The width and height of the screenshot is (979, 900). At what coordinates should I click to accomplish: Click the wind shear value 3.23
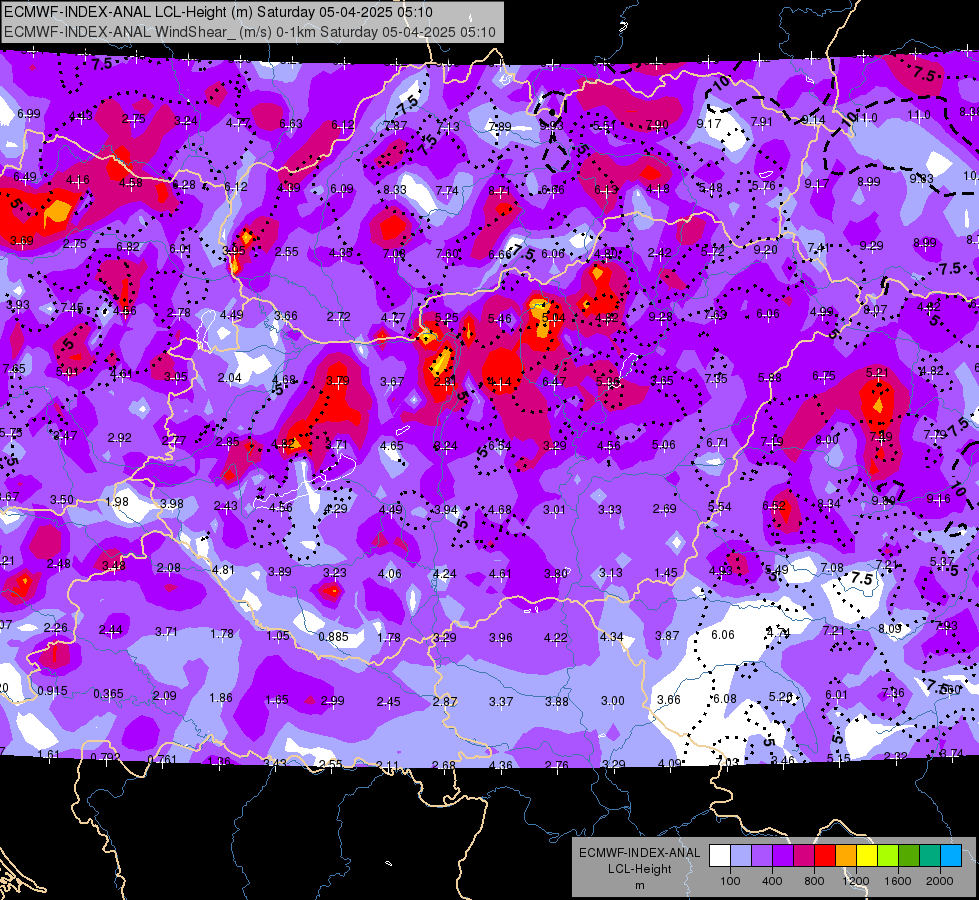tap(334, 572)
